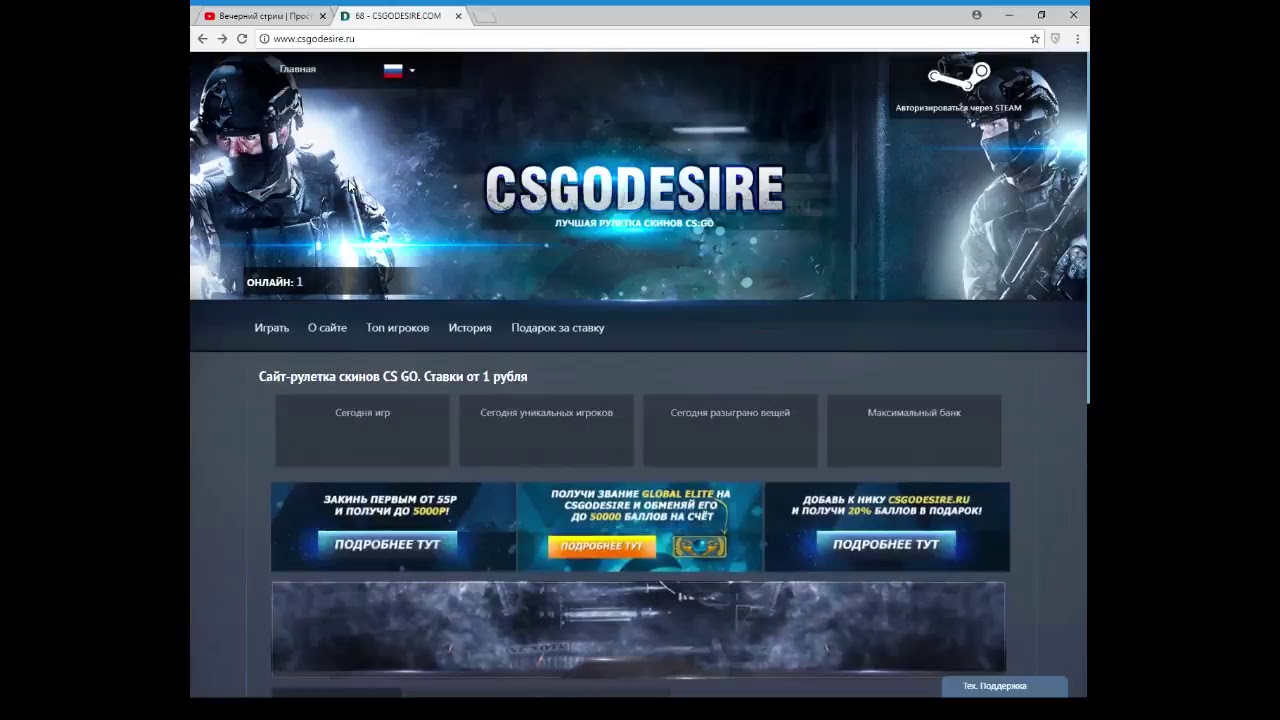Click the 'ОНЛАЙН: 1' counter

[x=274, y=282]
